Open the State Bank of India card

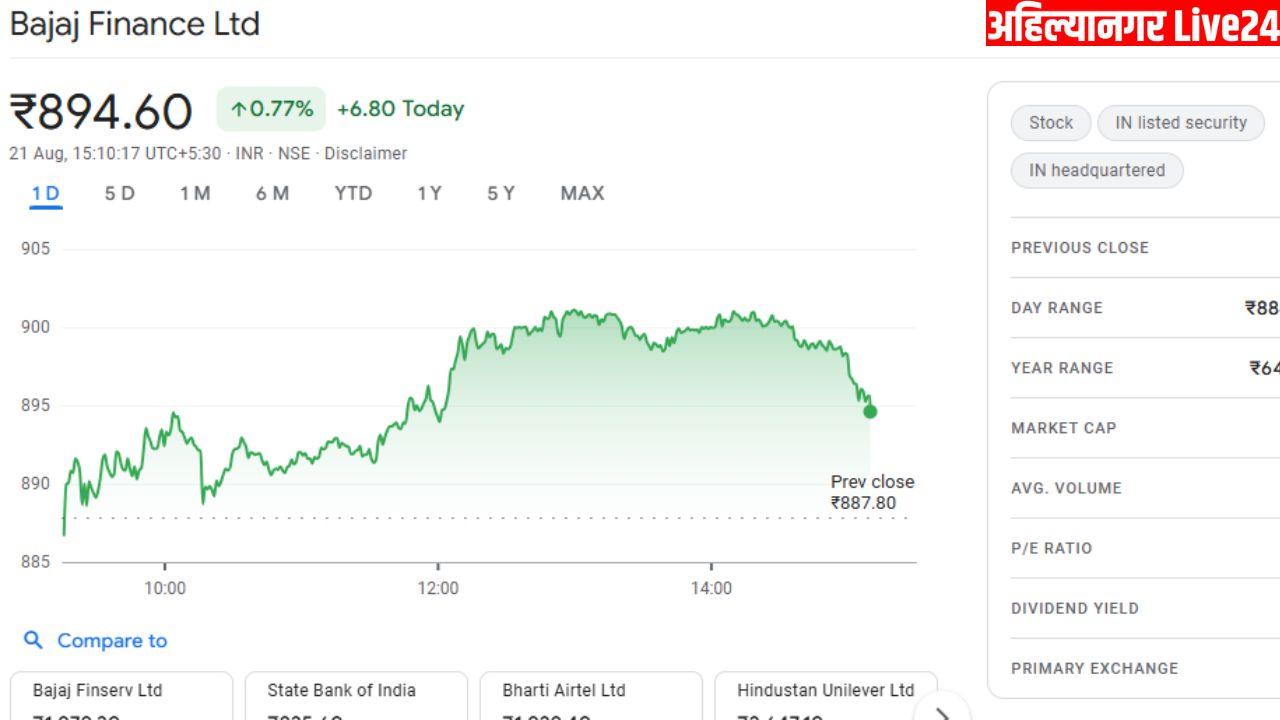tap(356, 697)
